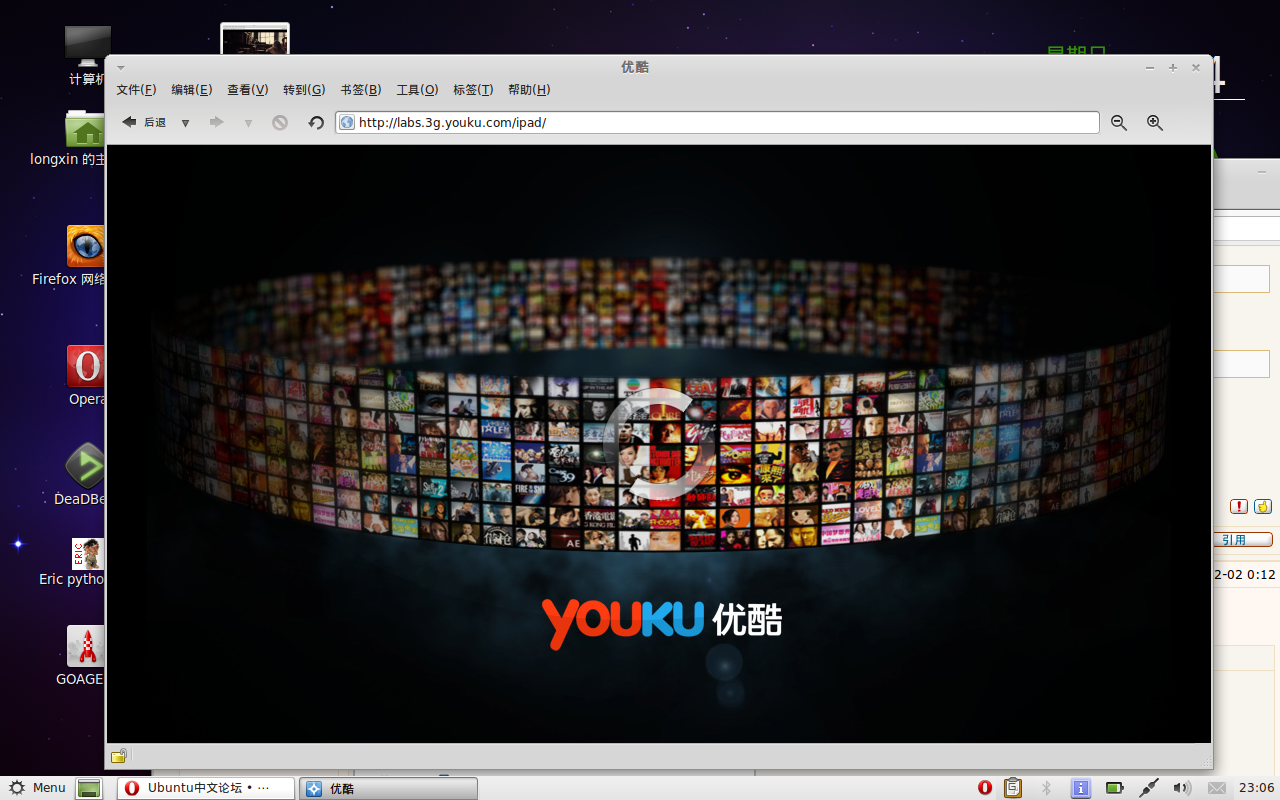Open the 计算机 desktop icon
Viewport: 1280px width, 800px height.
pos(86,55)
